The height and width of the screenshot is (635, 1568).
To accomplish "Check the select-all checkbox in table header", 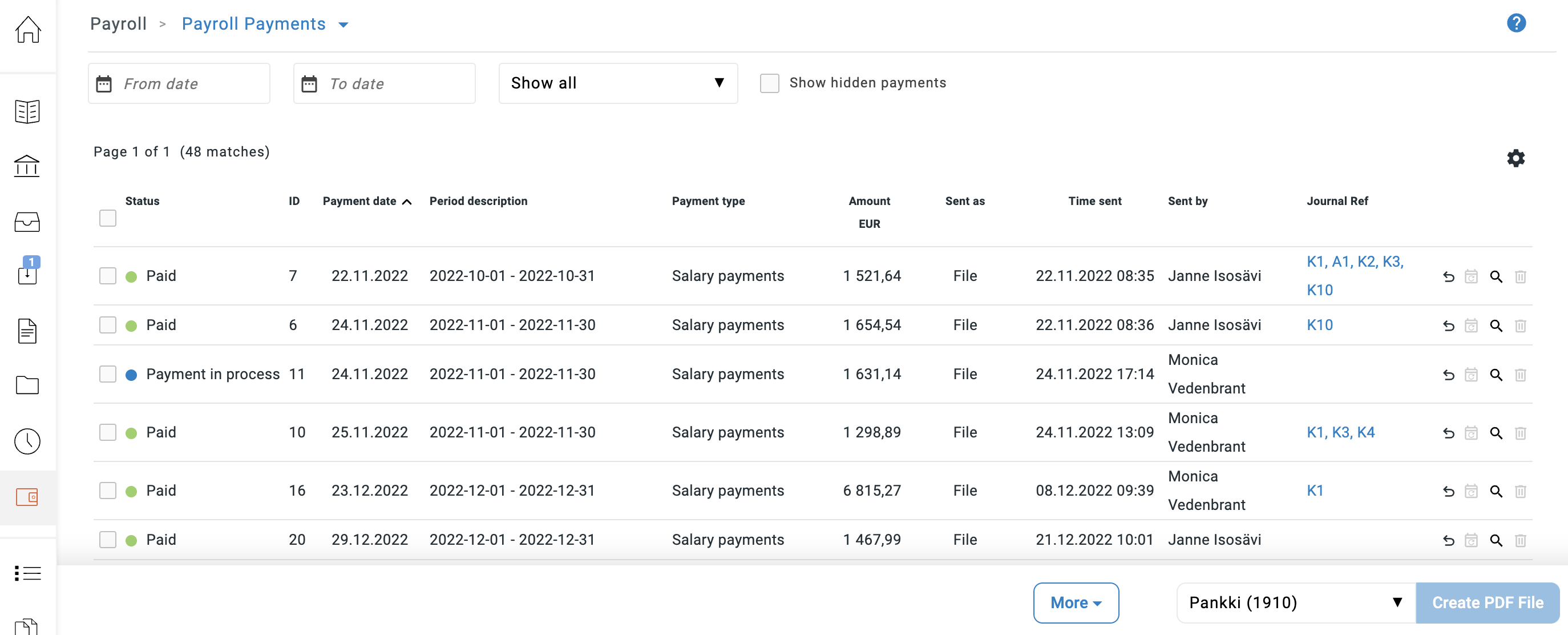I will tap(107, 218).
